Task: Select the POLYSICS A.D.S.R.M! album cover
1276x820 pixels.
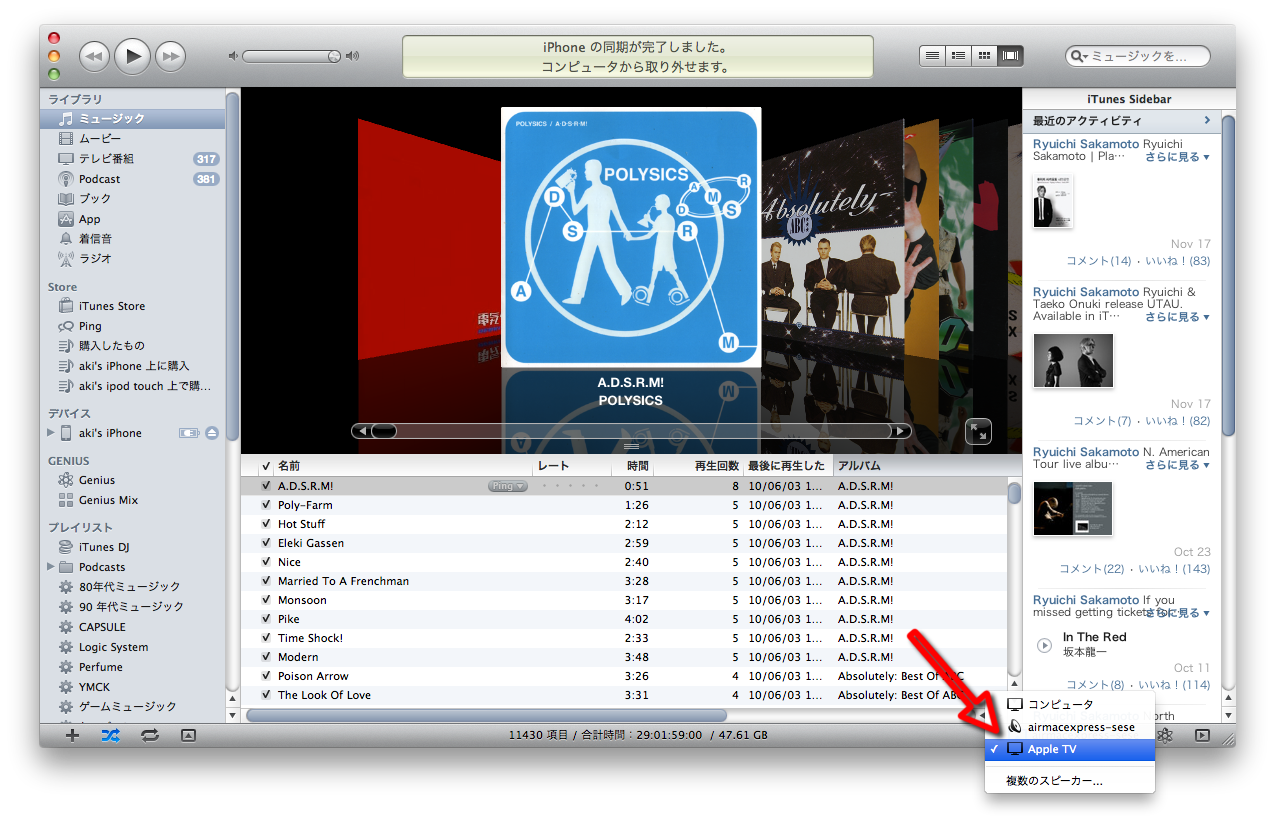Action: (x=631, y=237)
